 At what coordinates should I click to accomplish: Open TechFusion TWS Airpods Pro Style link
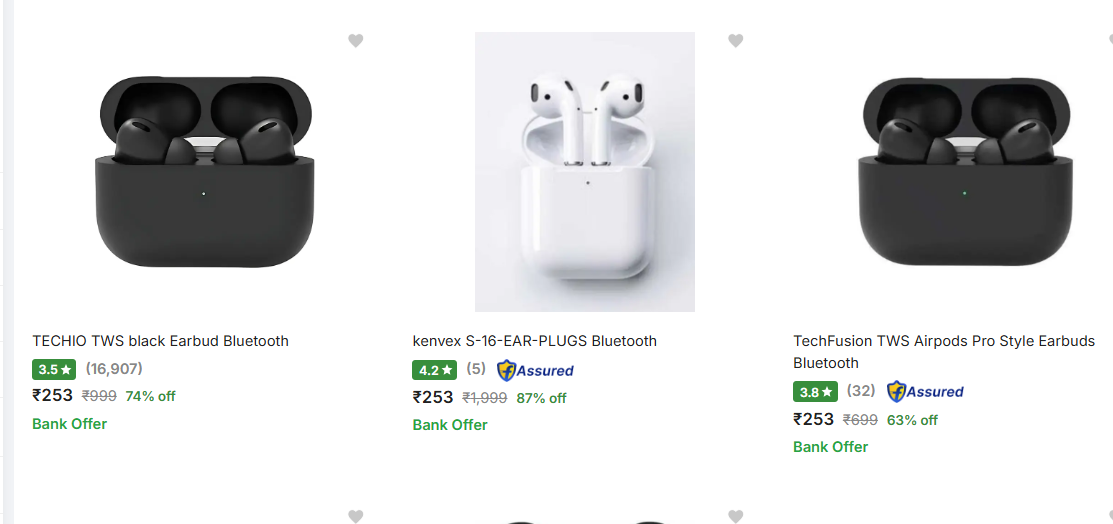tap(943, 341)
